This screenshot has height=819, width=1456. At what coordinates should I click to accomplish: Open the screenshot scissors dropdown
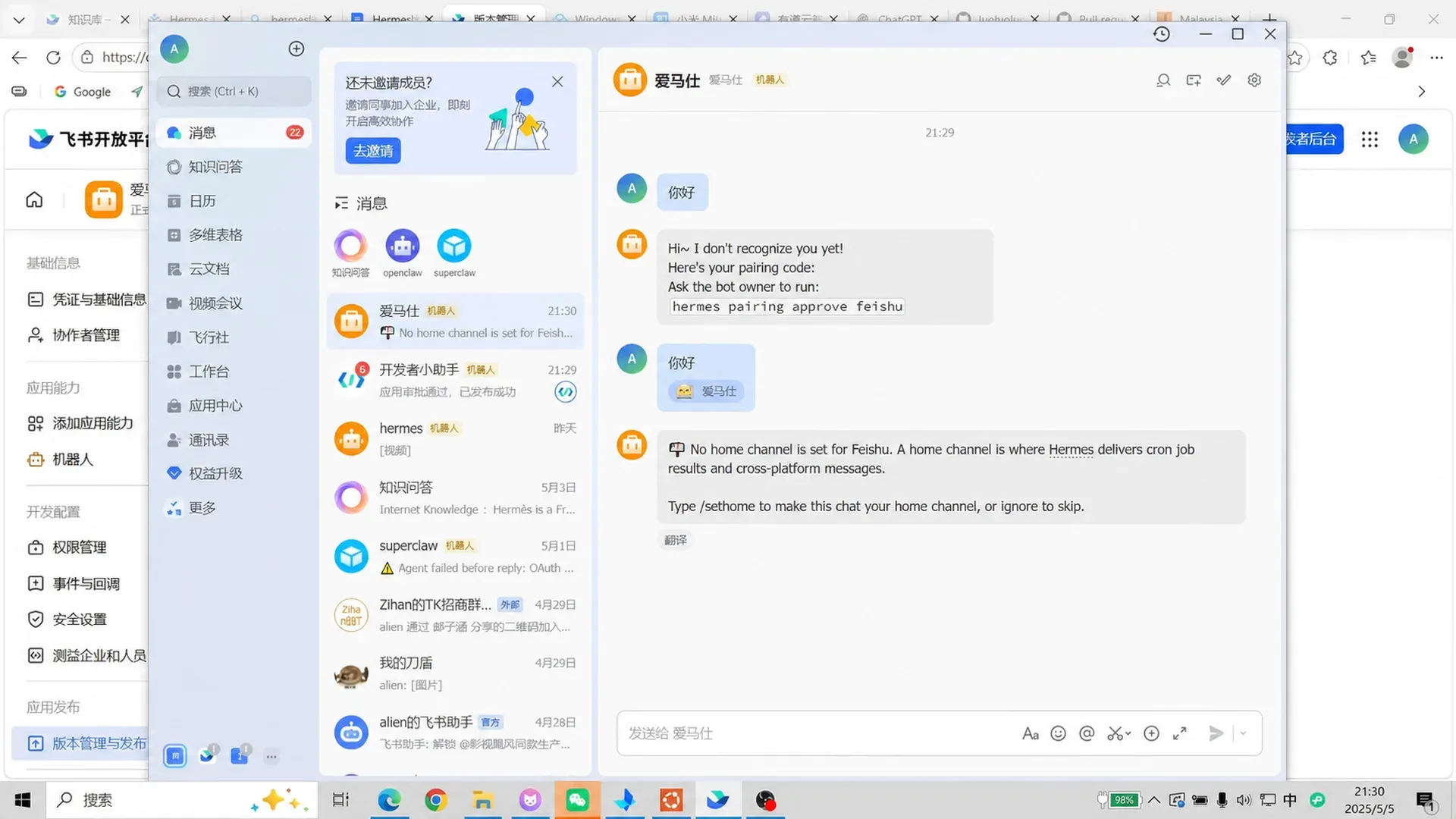click(x=1119, y=733)
